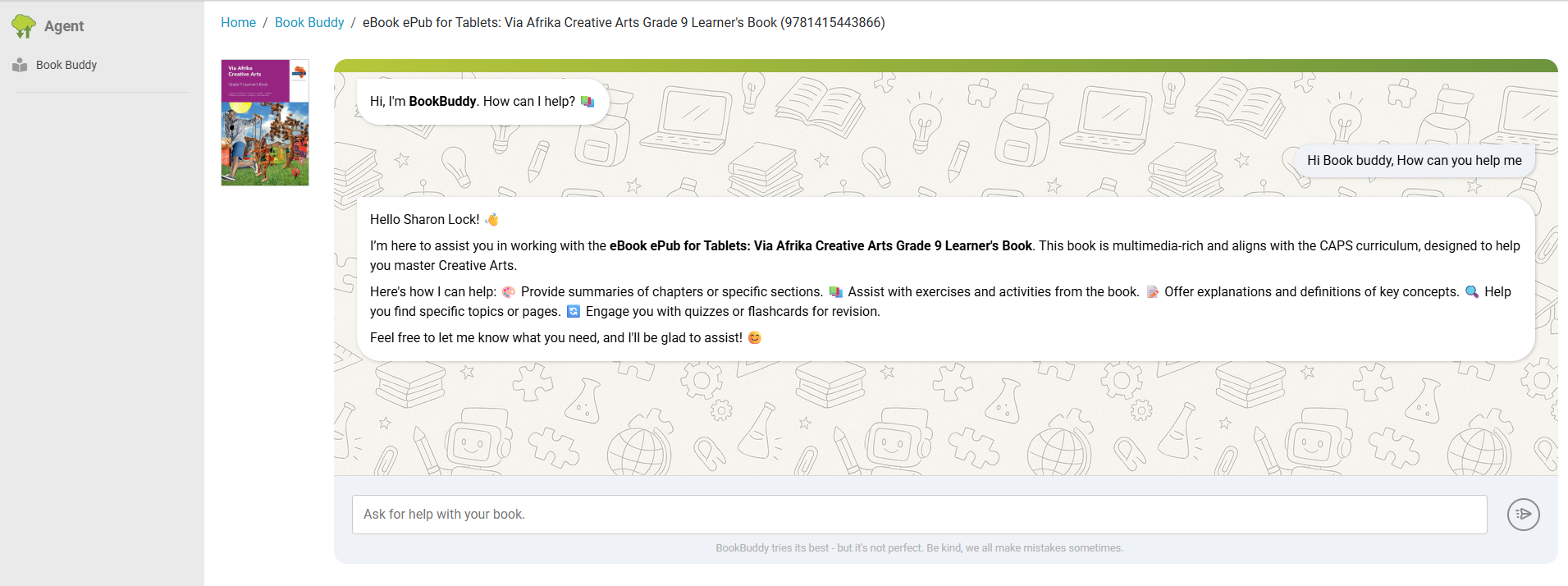Click the palette emoji before chapter summaries text

click(x=508, y=291)
